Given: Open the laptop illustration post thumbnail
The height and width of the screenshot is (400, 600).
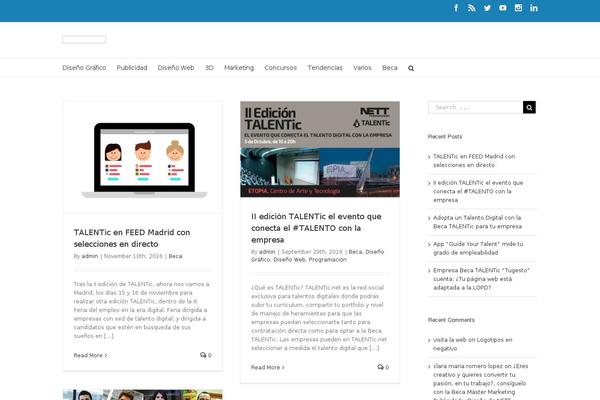Looking at the screenshot, I should pyautogui.click(x=143, y=157).
